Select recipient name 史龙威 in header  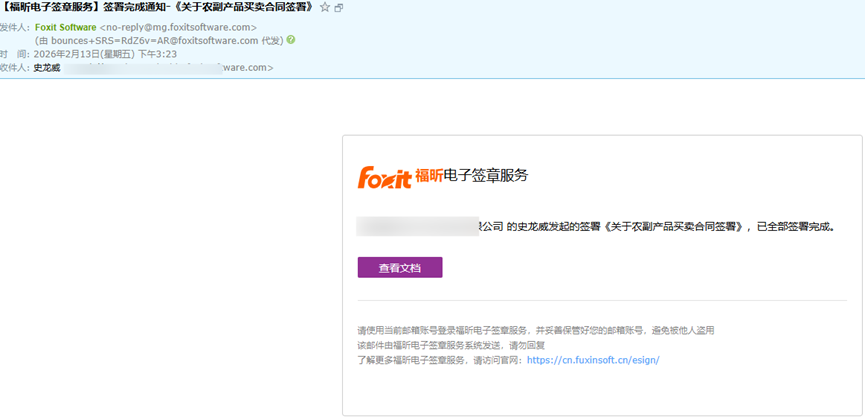[x=47, y=68]
